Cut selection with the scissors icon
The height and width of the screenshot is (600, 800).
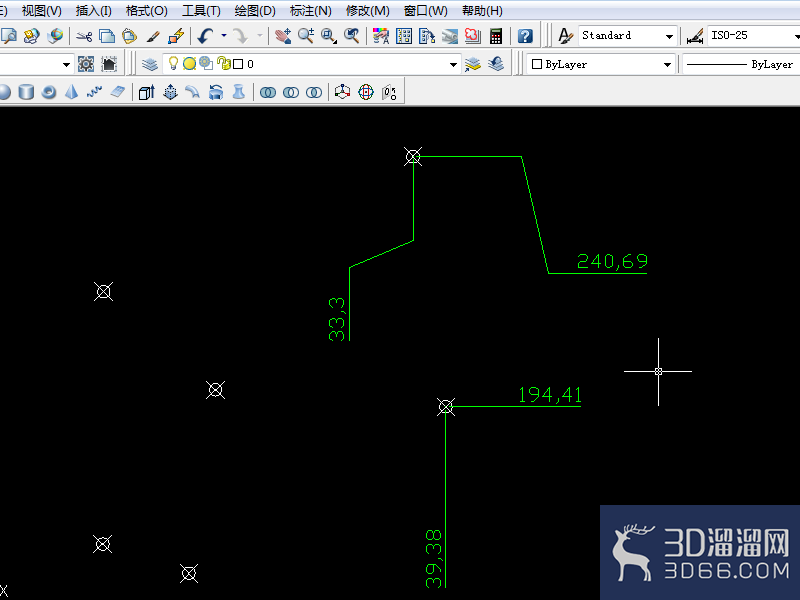(84, 36)
